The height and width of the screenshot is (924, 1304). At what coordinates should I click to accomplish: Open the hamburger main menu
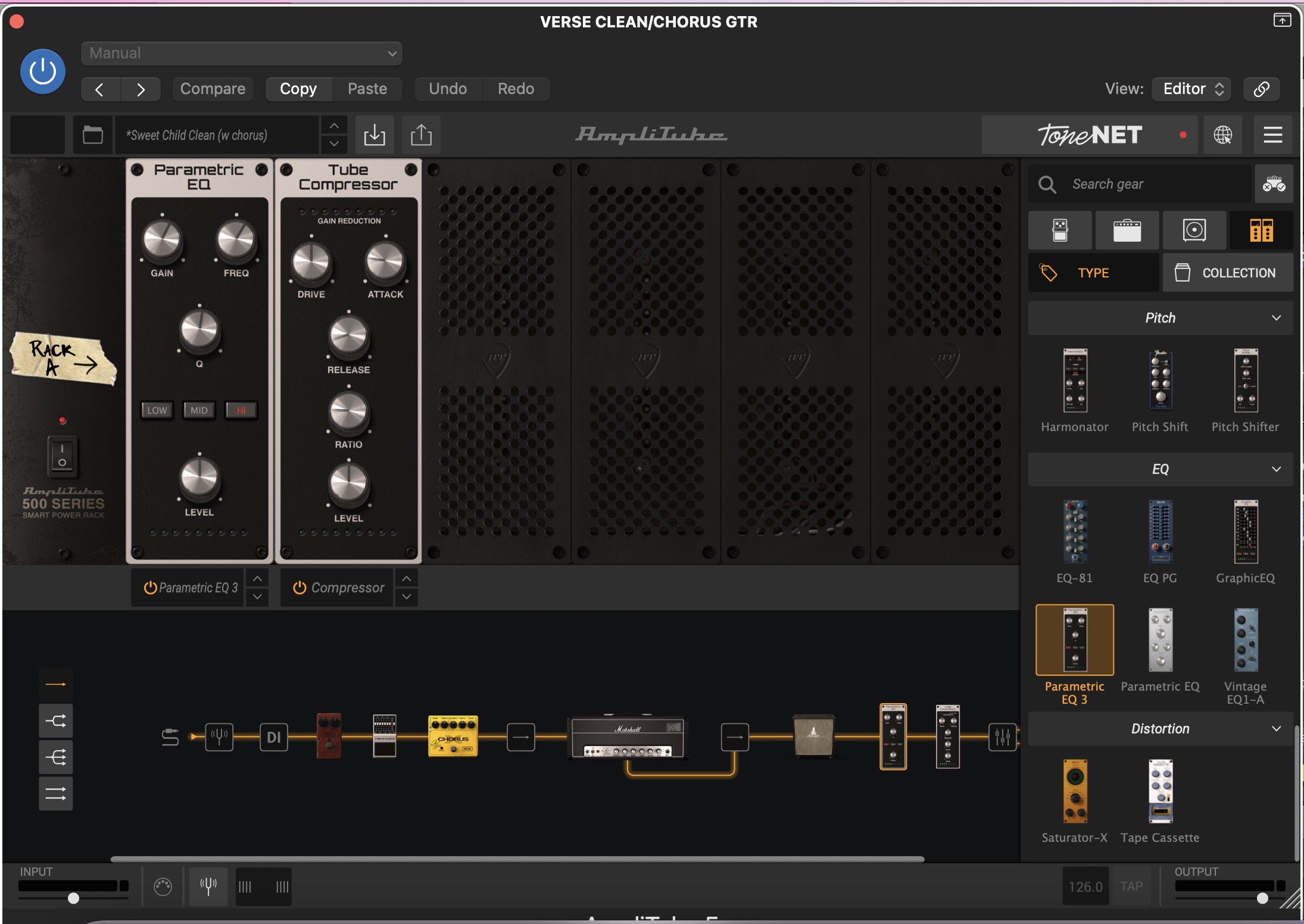pos(1273,135)
